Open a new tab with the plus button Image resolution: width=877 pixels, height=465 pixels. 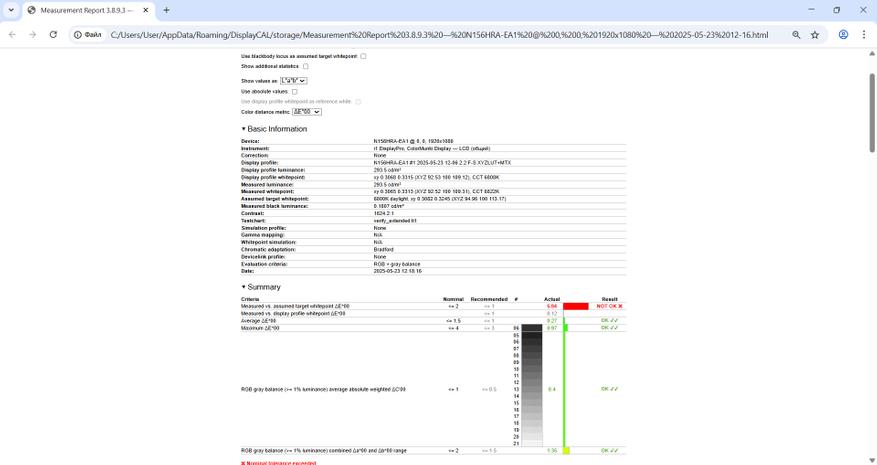pos(166,10)
